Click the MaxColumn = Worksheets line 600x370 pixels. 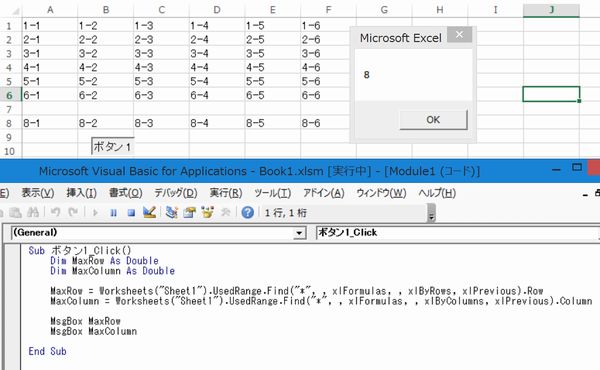click(x=321, y=301)
